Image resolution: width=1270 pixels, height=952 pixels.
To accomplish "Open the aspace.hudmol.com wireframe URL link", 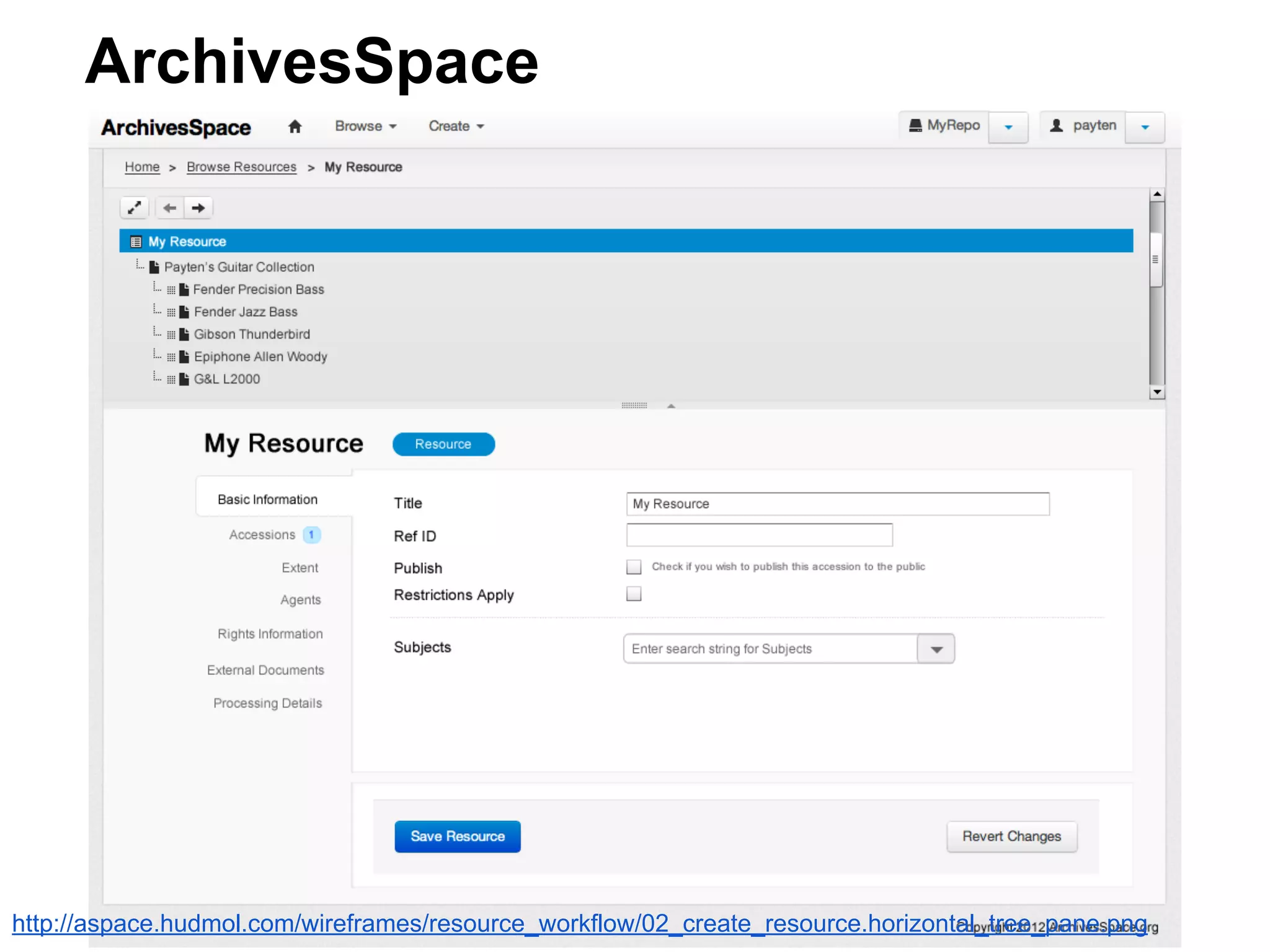I will (x=579, y=924).
